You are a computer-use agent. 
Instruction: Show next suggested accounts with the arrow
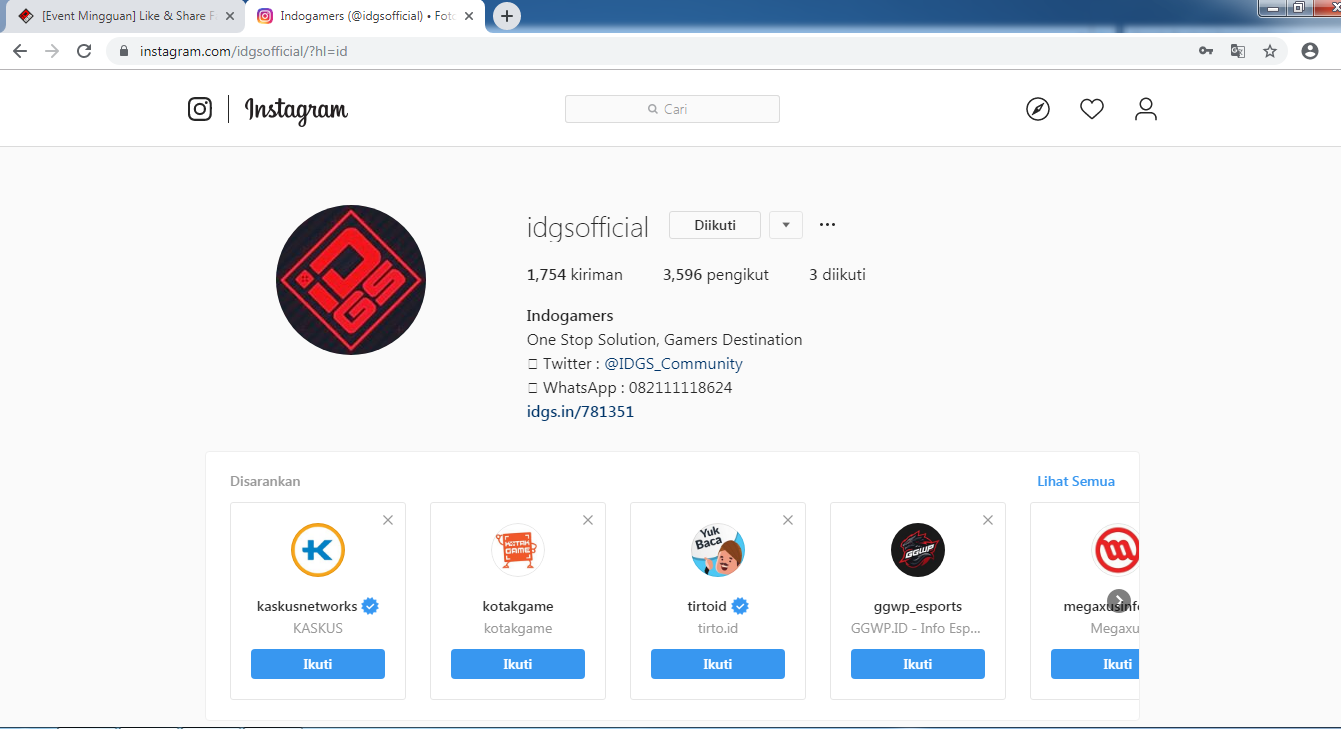[1119, 600]
